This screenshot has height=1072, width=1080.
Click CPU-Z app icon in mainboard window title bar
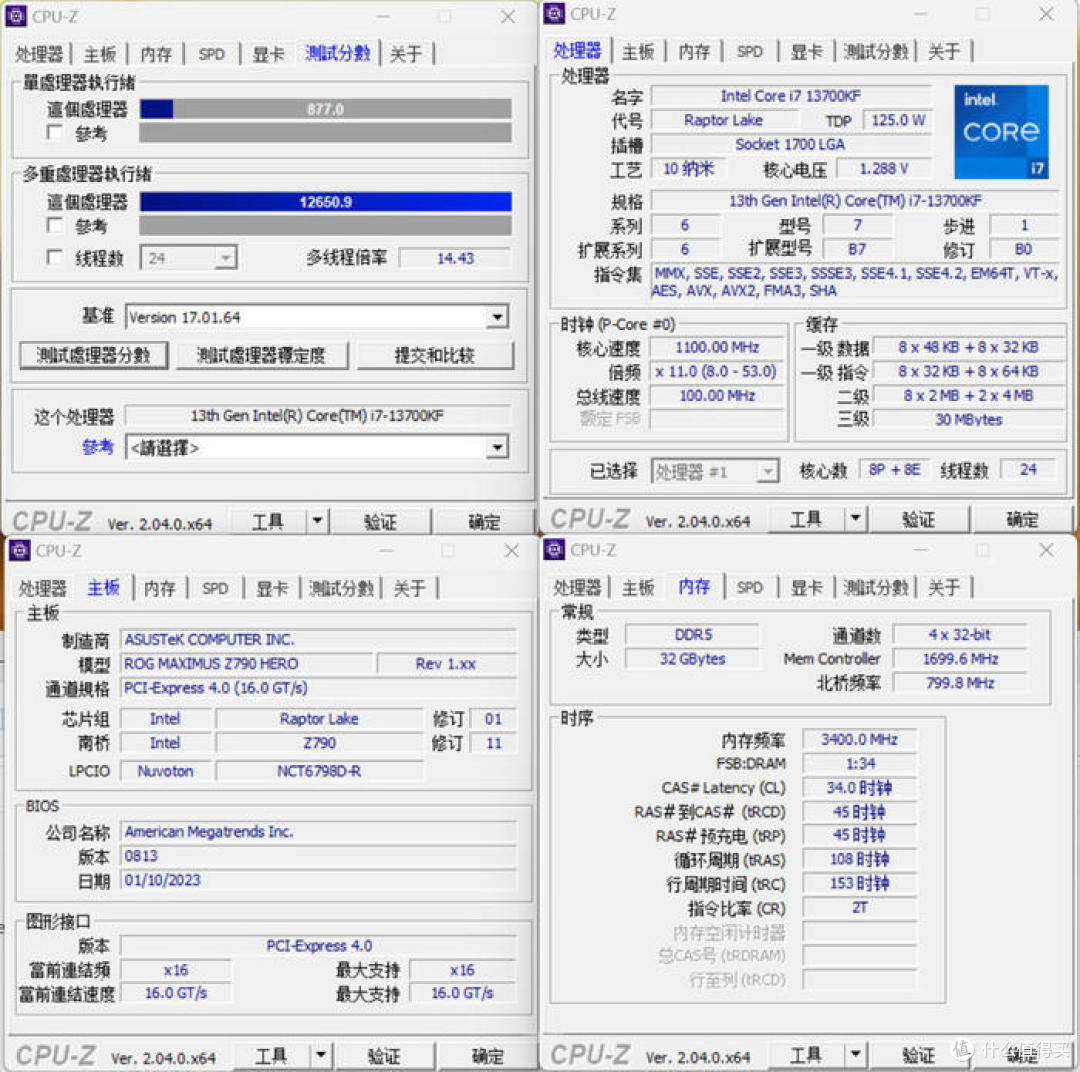pos(19,550)
